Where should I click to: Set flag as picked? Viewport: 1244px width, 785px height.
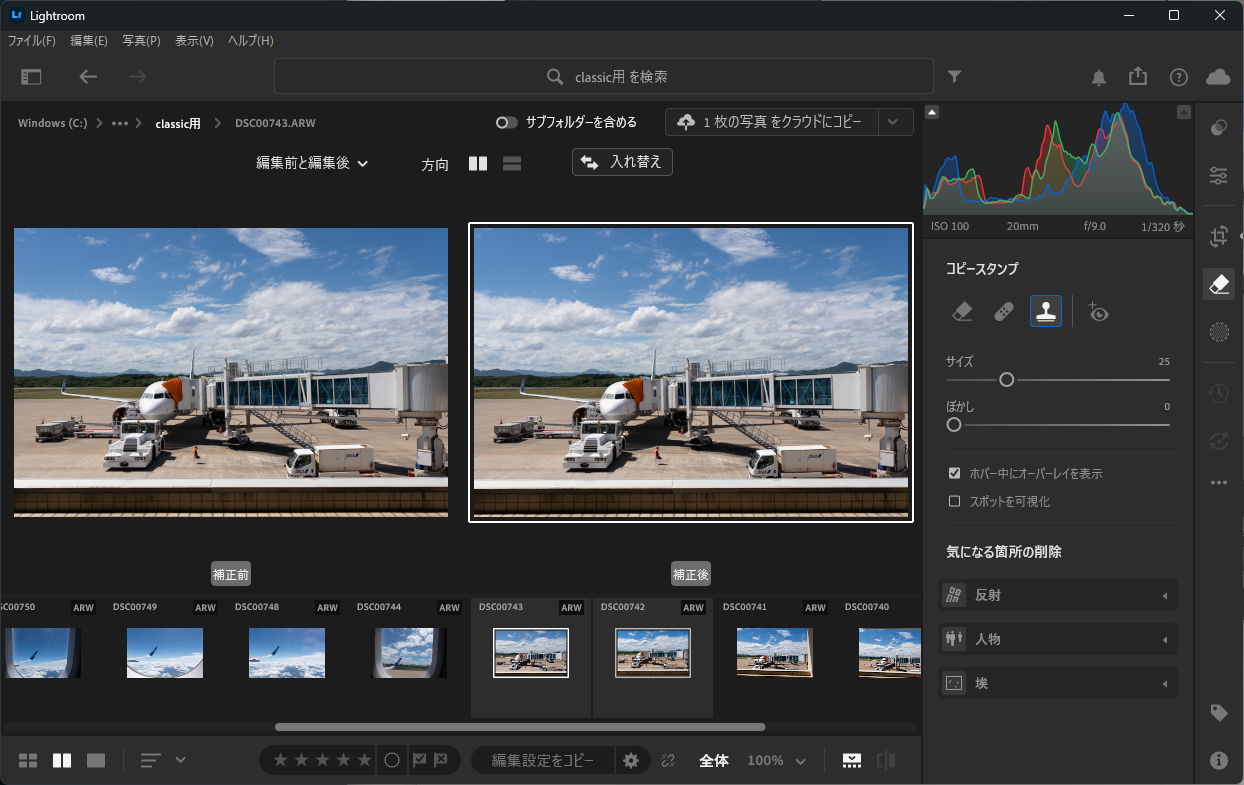click(420, 760)
